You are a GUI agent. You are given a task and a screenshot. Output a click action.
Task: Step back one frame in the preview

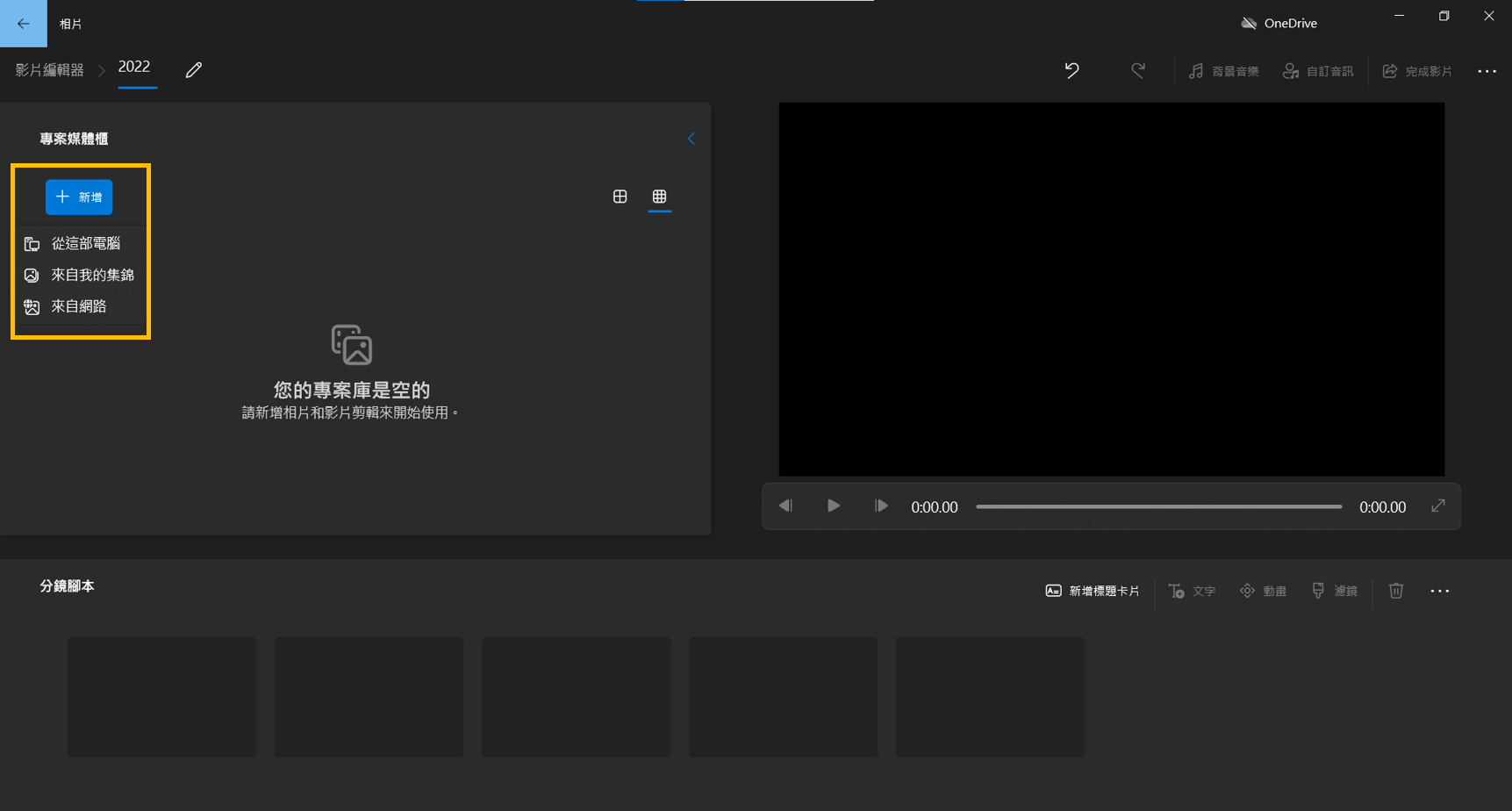785,506
